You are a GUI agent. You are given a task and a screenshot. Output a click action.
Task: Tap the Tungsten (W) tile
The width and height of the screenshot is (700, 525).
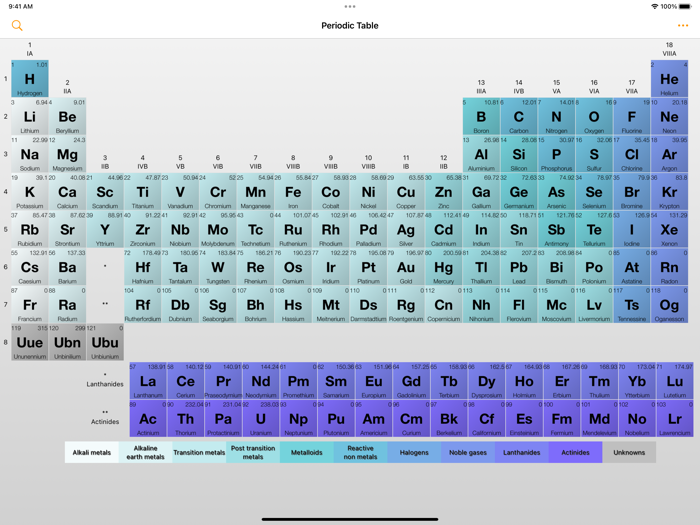(218, 267)
